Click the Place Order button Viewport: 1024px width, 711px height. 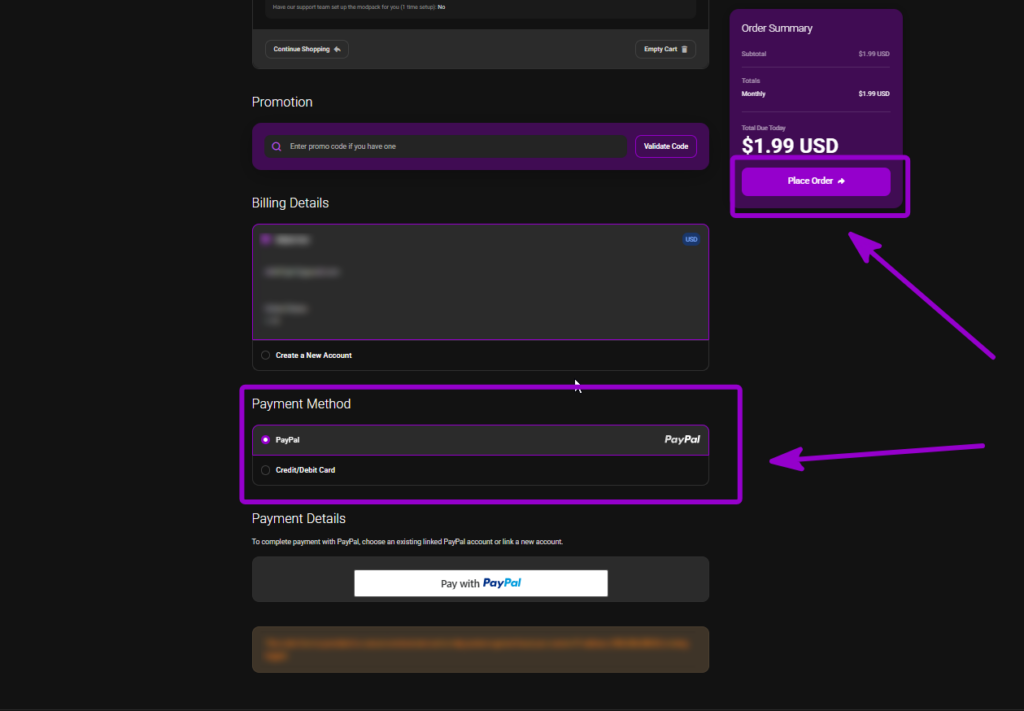[x=816, y=181]
